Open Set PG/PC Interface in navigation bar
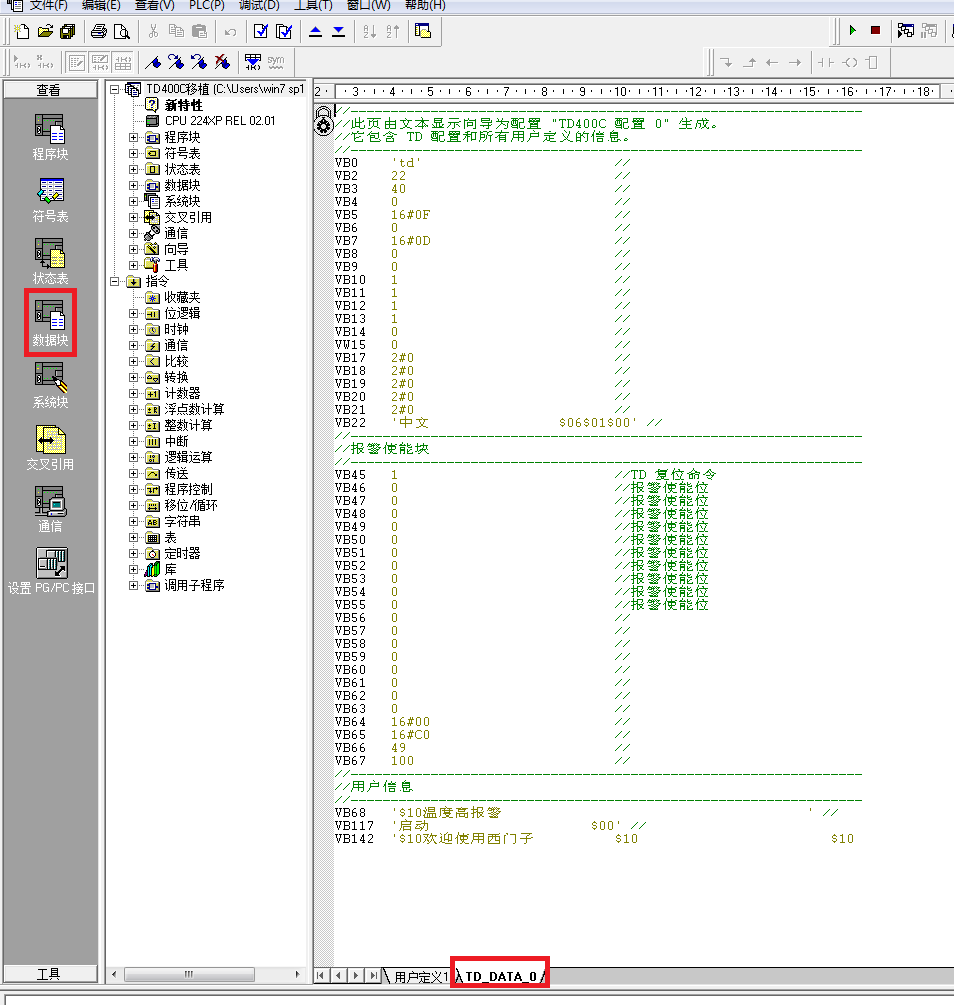The height and width of the screenshot is (1005, 954). coord(51,571)
